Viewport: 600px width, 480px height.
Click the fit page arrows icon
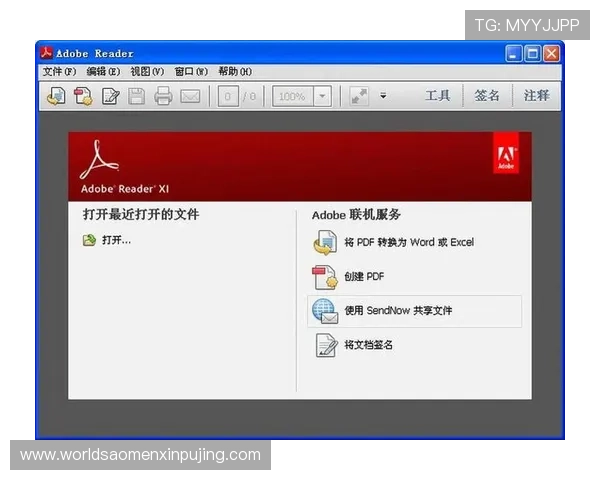click(x=359, y=96)
